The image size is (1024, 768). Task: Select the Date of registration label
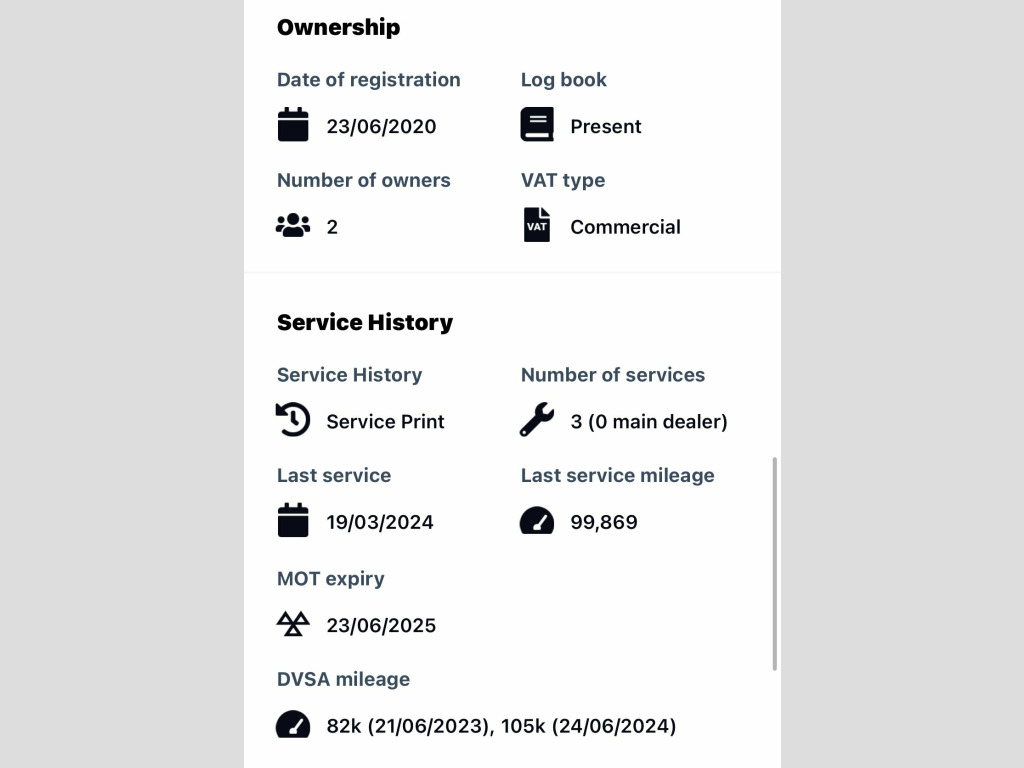tap(368, 80)
